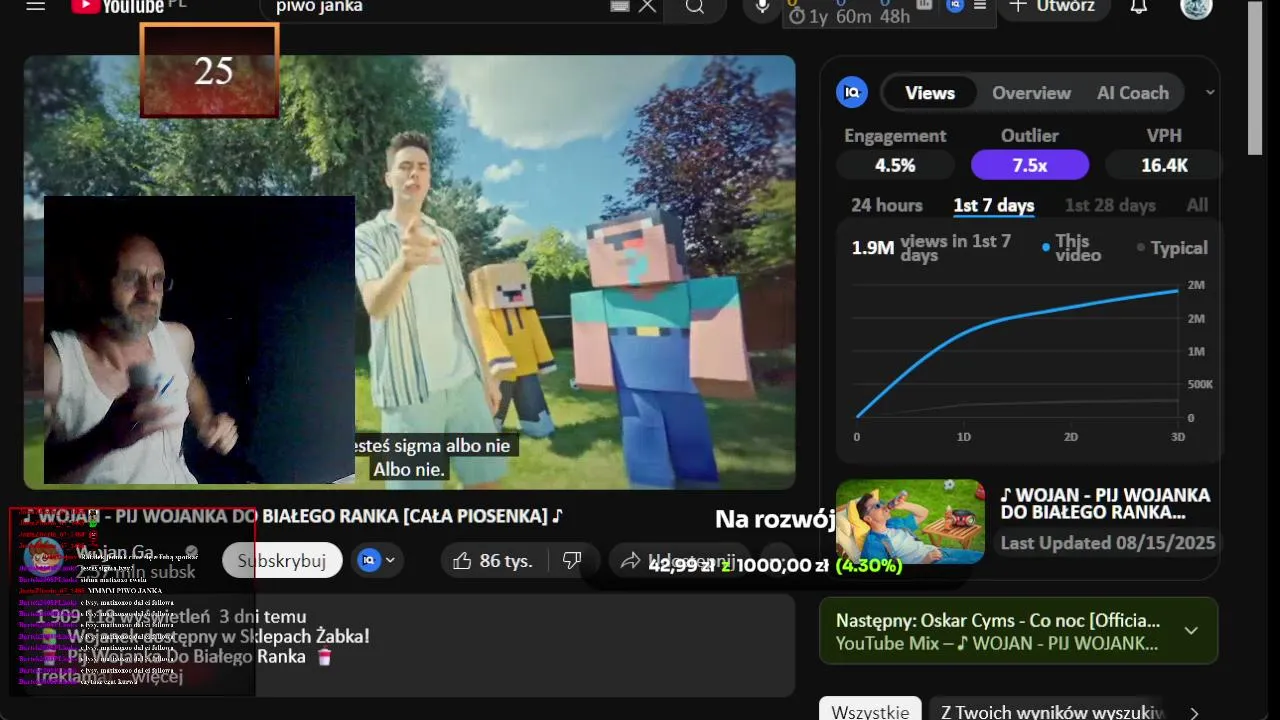Show more filter chips with right arrow
The image size is (1280, 720).
[1193, 712]
